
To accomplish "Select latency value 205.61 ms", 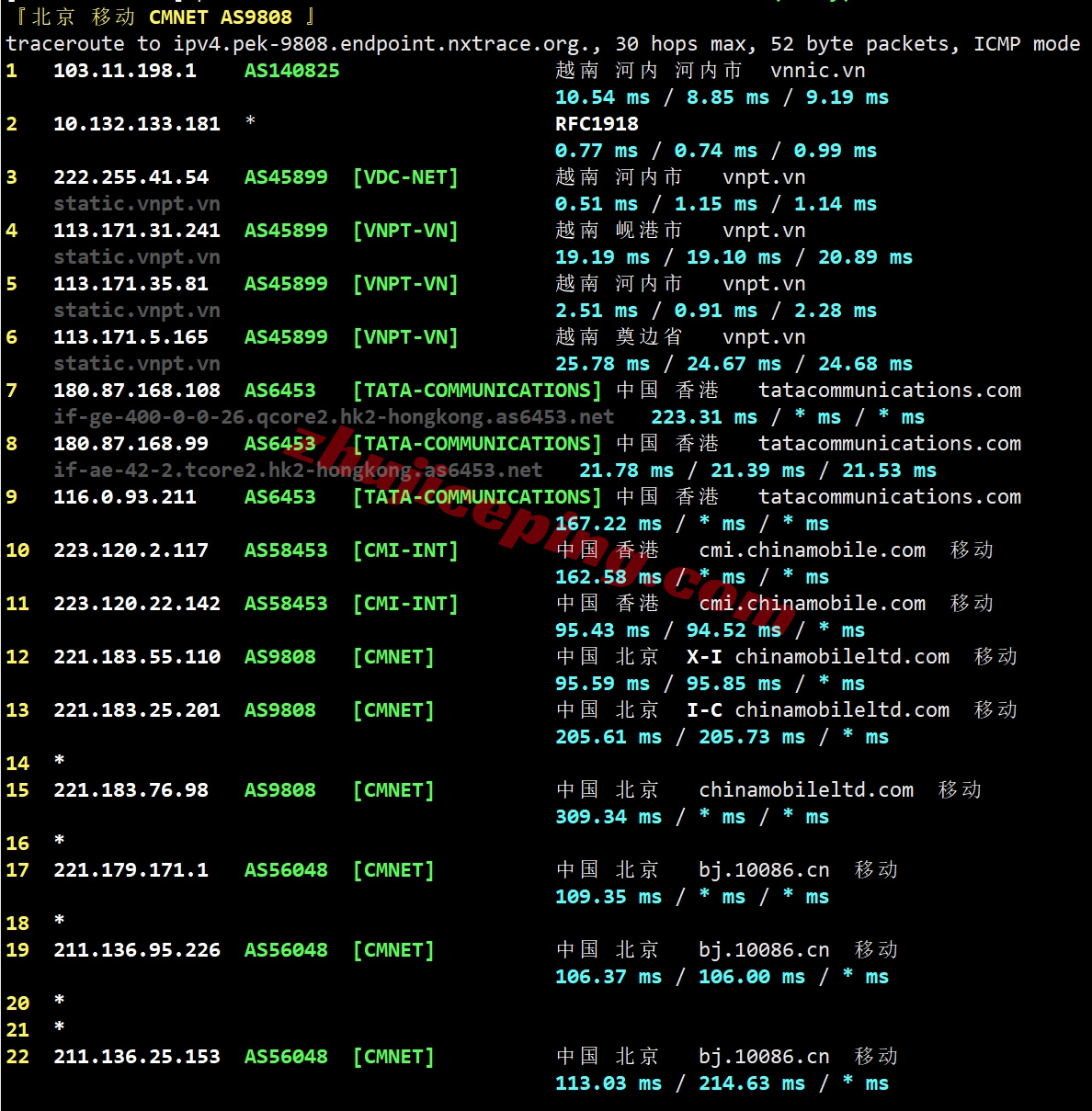I will [x=609, y=737].
